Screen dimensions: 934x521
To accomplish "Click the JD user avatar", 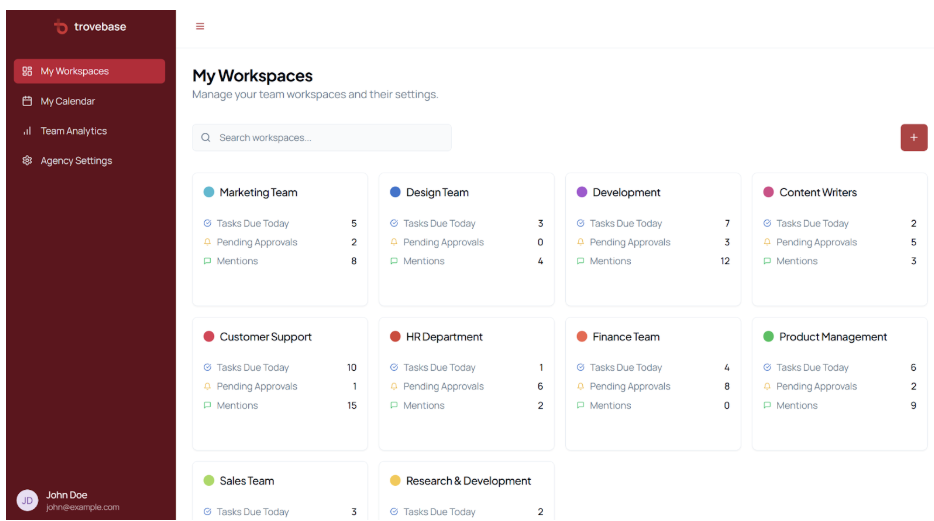I will (x=27, y=501).
